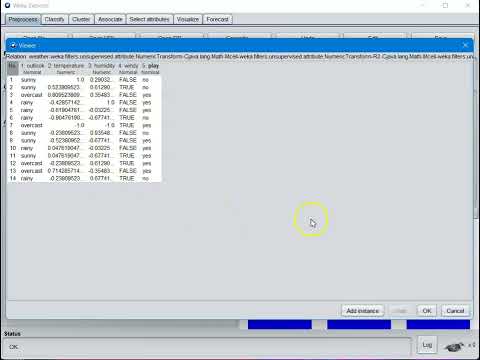Click the greyed-out Undo button

click(400, 311)
